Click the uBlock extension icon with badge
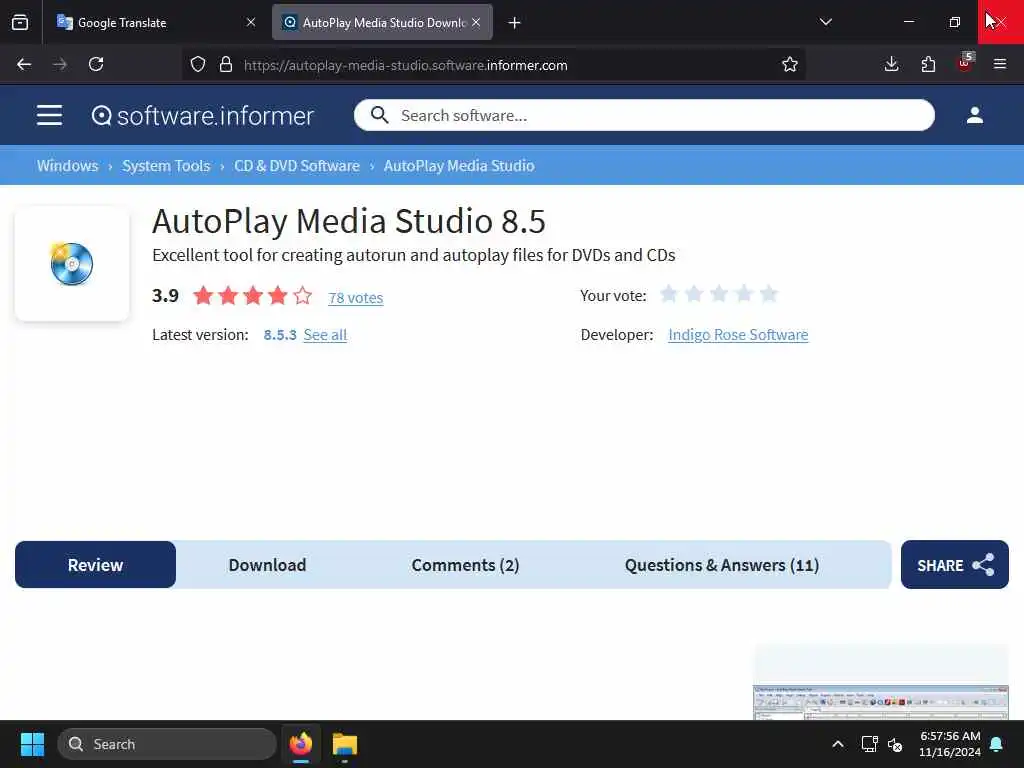 [965, 63]
